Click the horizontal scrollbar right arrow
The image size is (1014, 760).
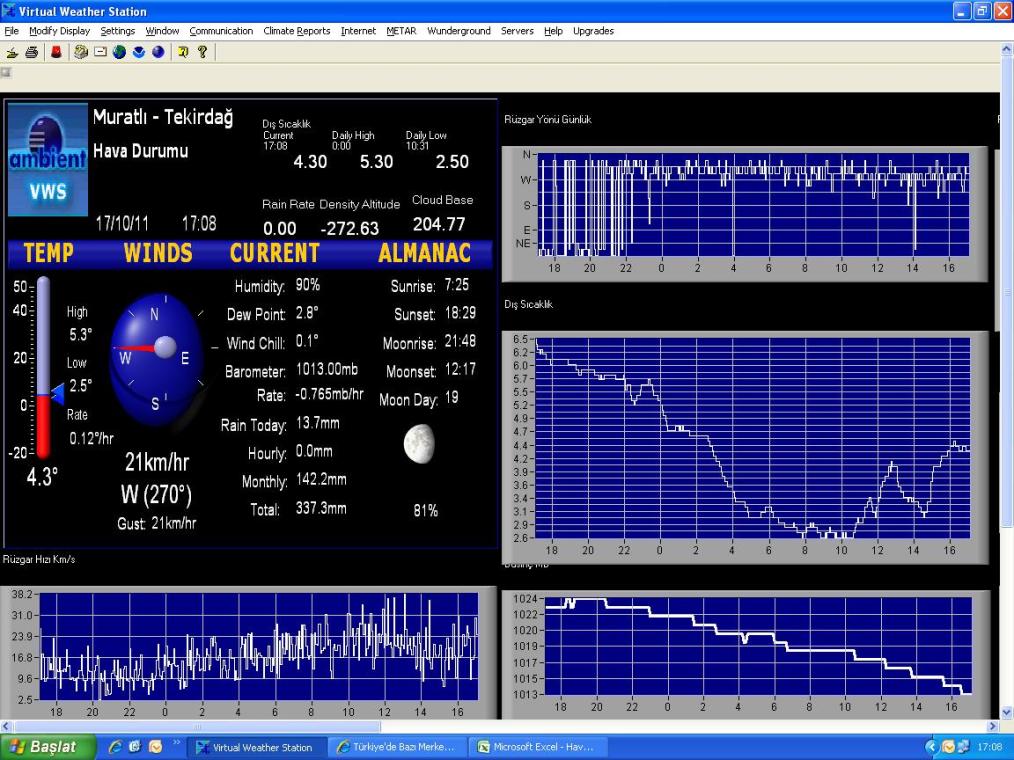tap(992, 727)
